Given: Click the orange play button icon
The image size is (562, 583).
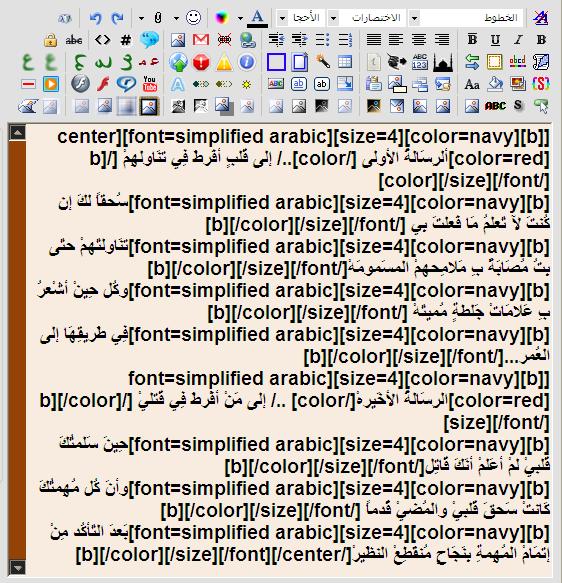Looking at the screenshot, I should (51, 84).
